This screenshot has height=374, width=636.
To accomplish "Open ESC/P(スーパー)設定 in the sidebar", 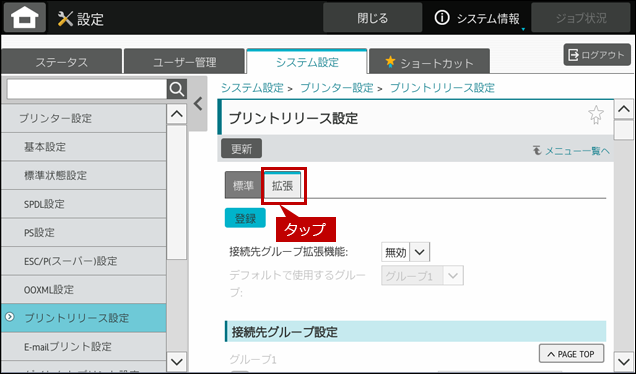I will pyautogui.click(x=84, y=261).
